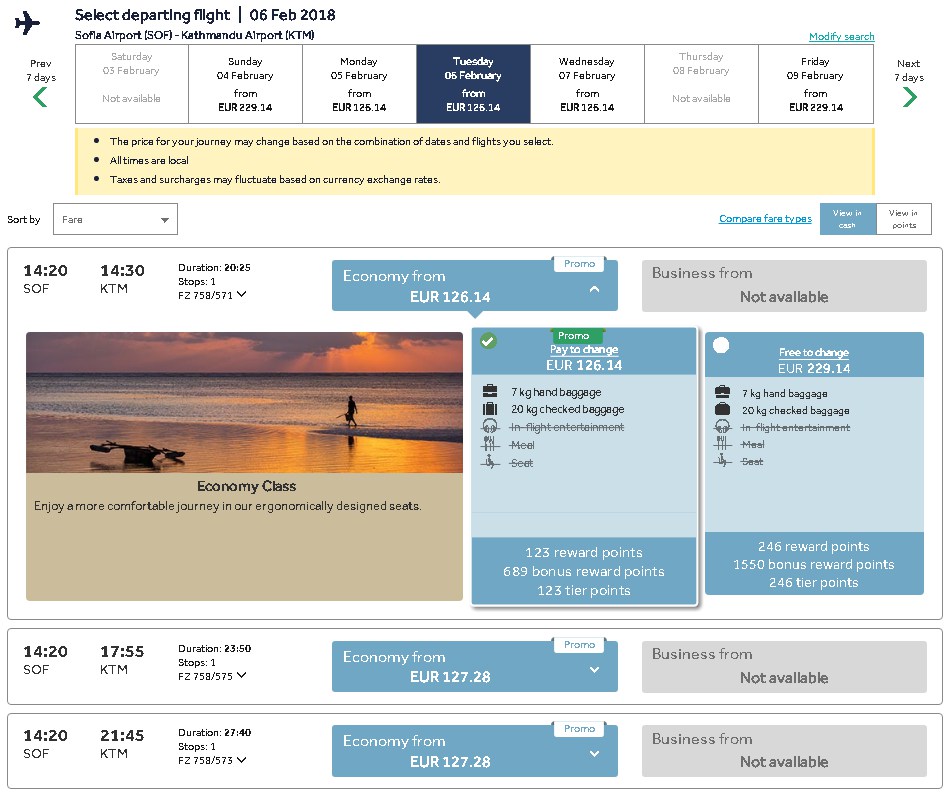Expand flight details for FZ 758/571
The height and width of the screenshot is (794, 946).
click(x=241, y=294)
